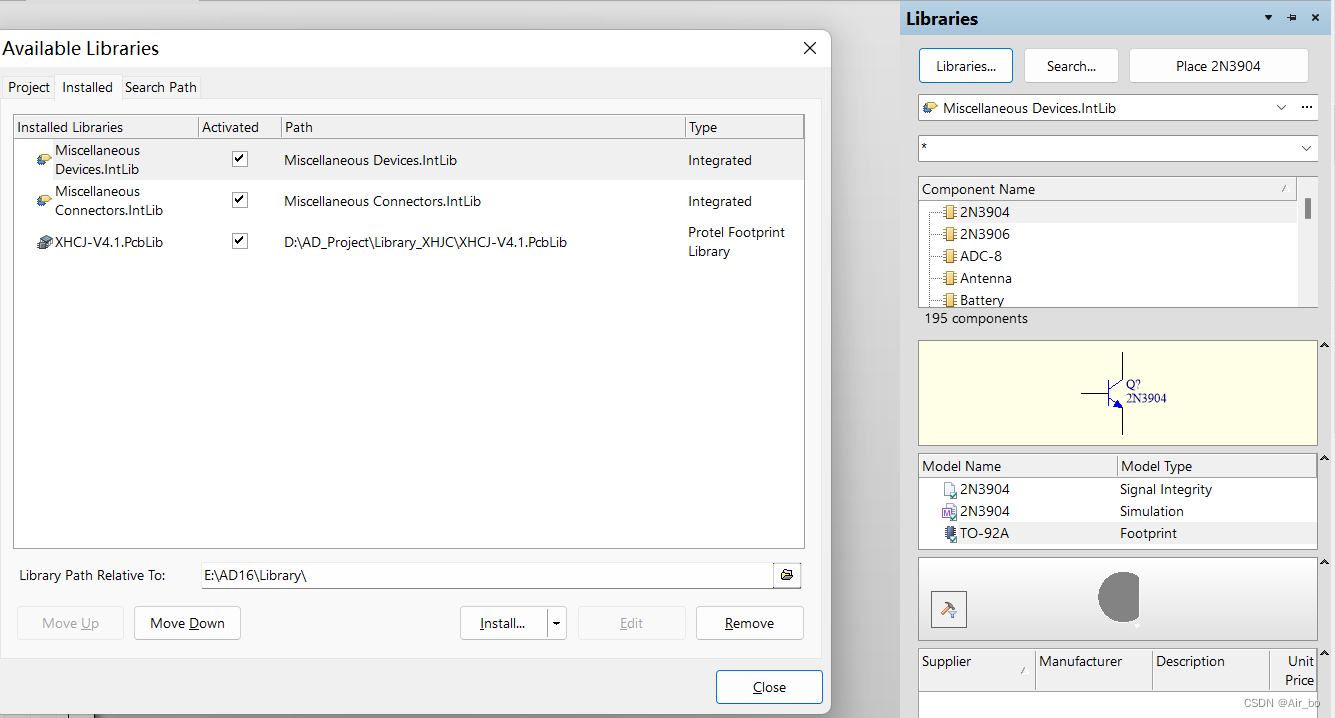Image resolution: width=1335 pixels, height=718 pixels.
Task: Click the XHCJ-V4.1.PcbLib footprint library icon
Action: point(44,242)
